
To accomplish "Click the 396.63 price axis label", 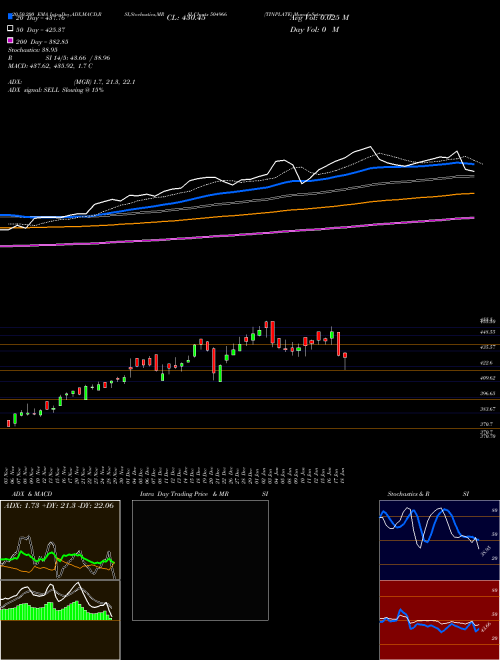I will 488,393.
